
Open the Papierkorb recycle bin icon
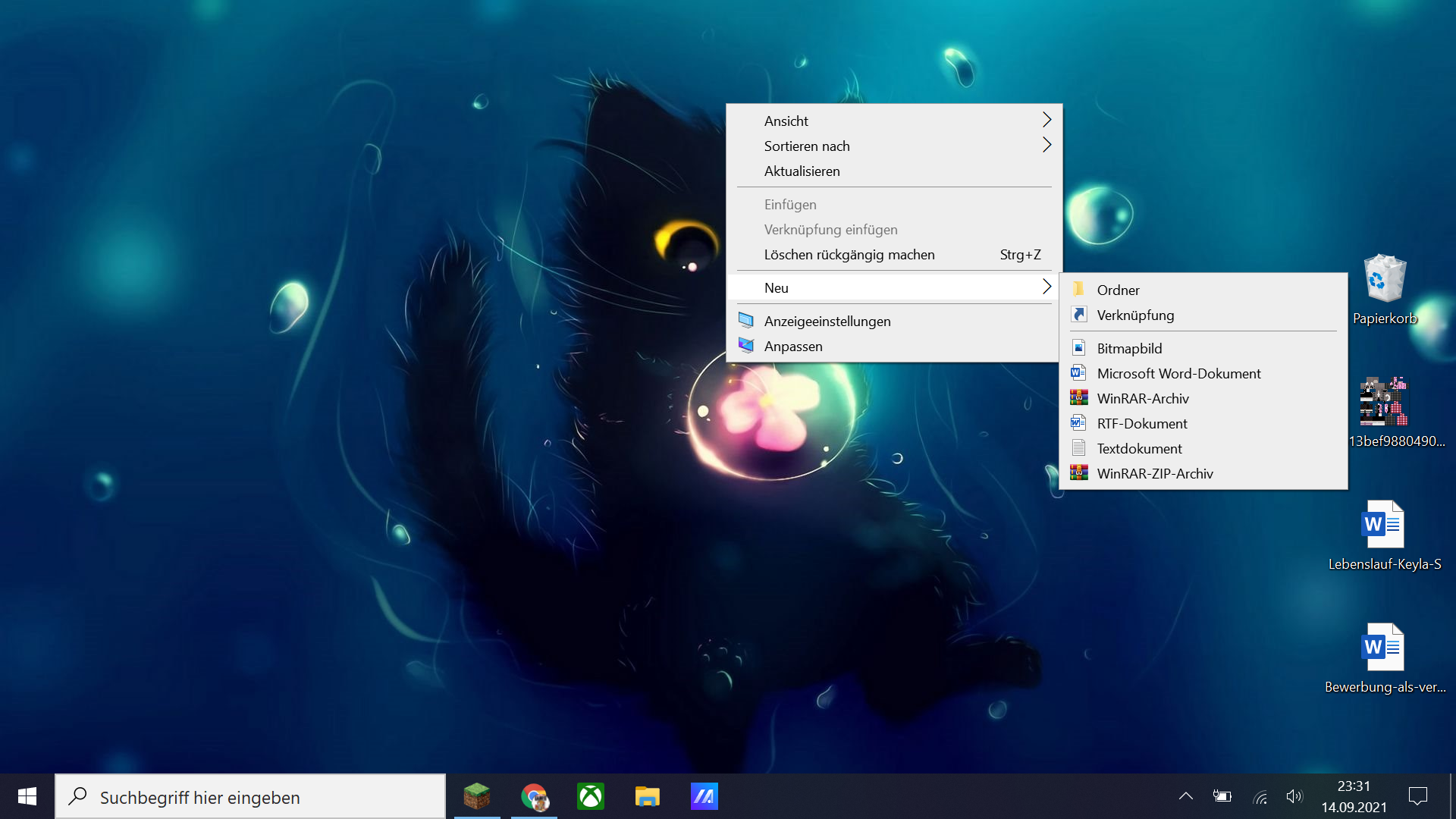[1385, 281]
